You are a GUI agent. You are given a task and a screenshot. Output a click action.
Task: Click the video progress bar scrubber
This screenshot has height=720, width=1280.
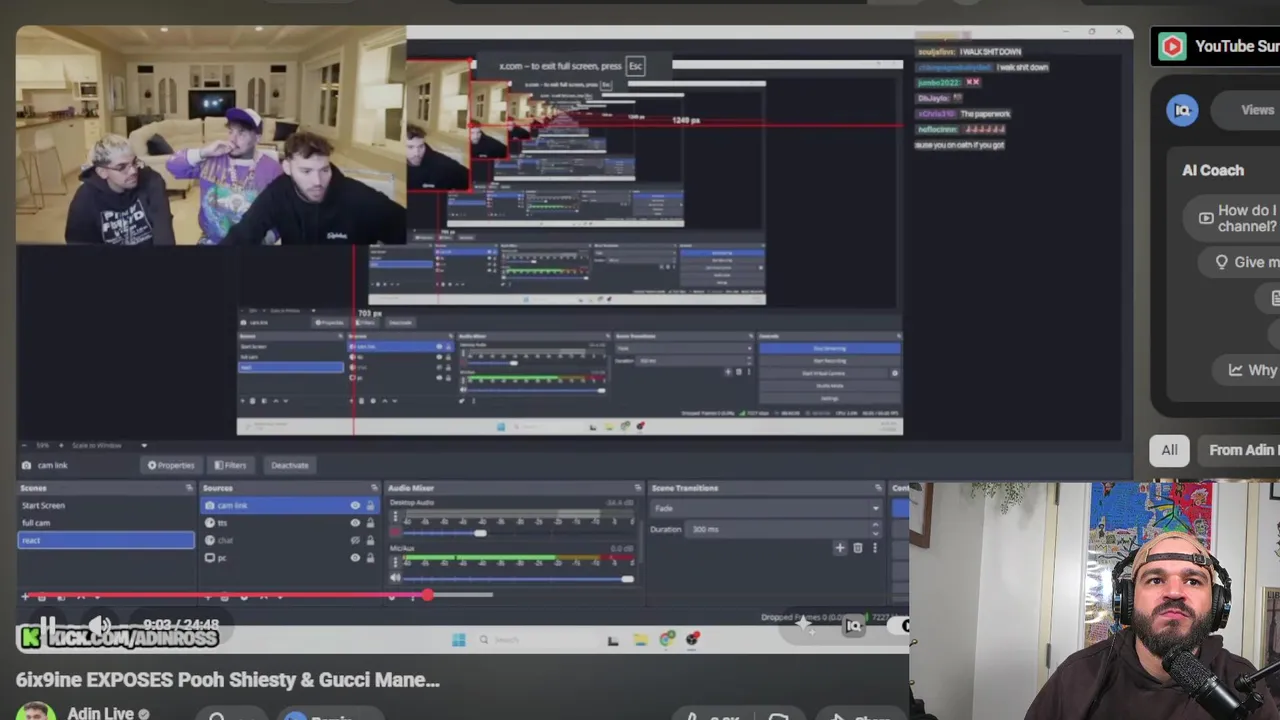427,595
